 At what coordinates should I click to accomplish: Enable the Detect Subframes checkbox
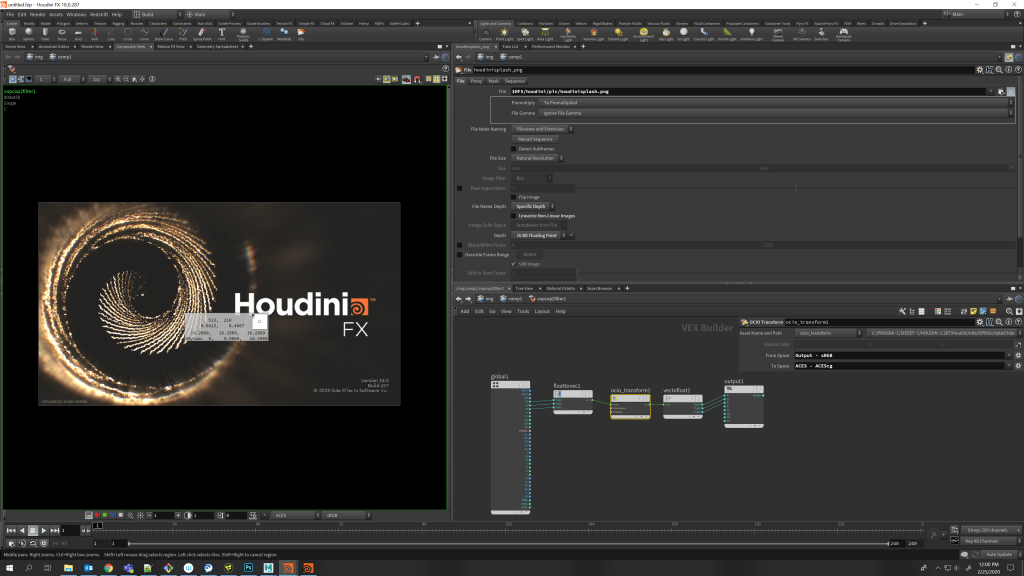point(514,149)
